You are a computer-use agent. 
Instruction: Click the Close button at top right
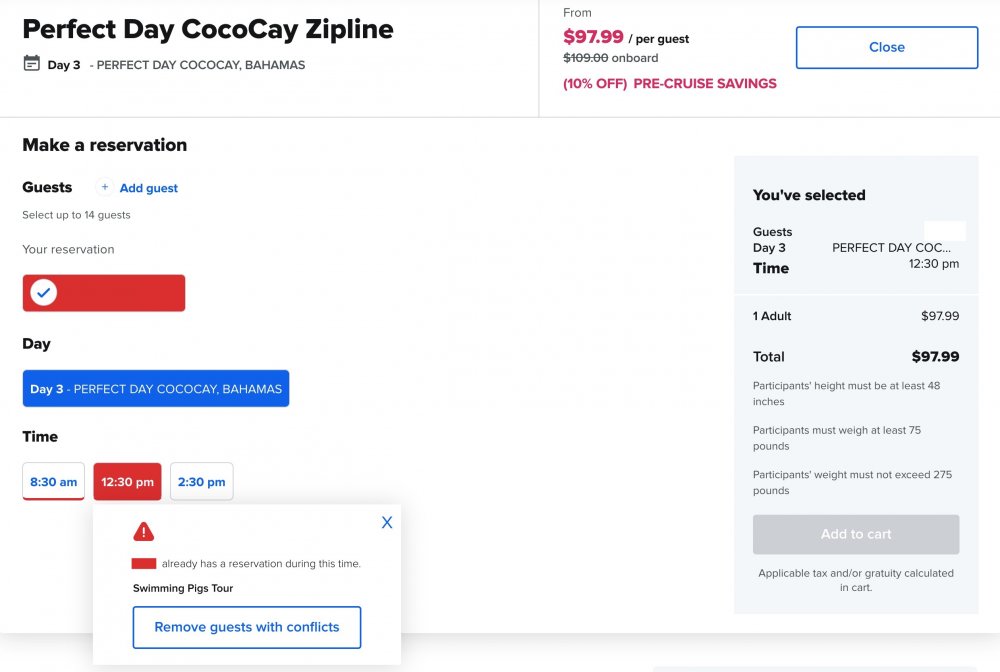886,47
